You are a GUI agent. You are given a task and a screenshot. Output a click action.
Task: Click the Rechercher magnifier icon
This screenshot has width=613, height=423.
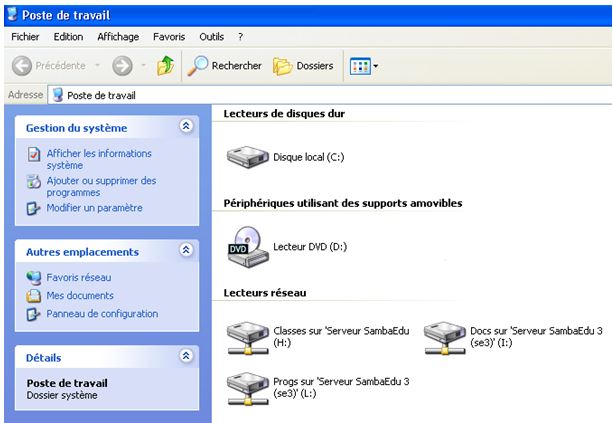tap(197, 66)
